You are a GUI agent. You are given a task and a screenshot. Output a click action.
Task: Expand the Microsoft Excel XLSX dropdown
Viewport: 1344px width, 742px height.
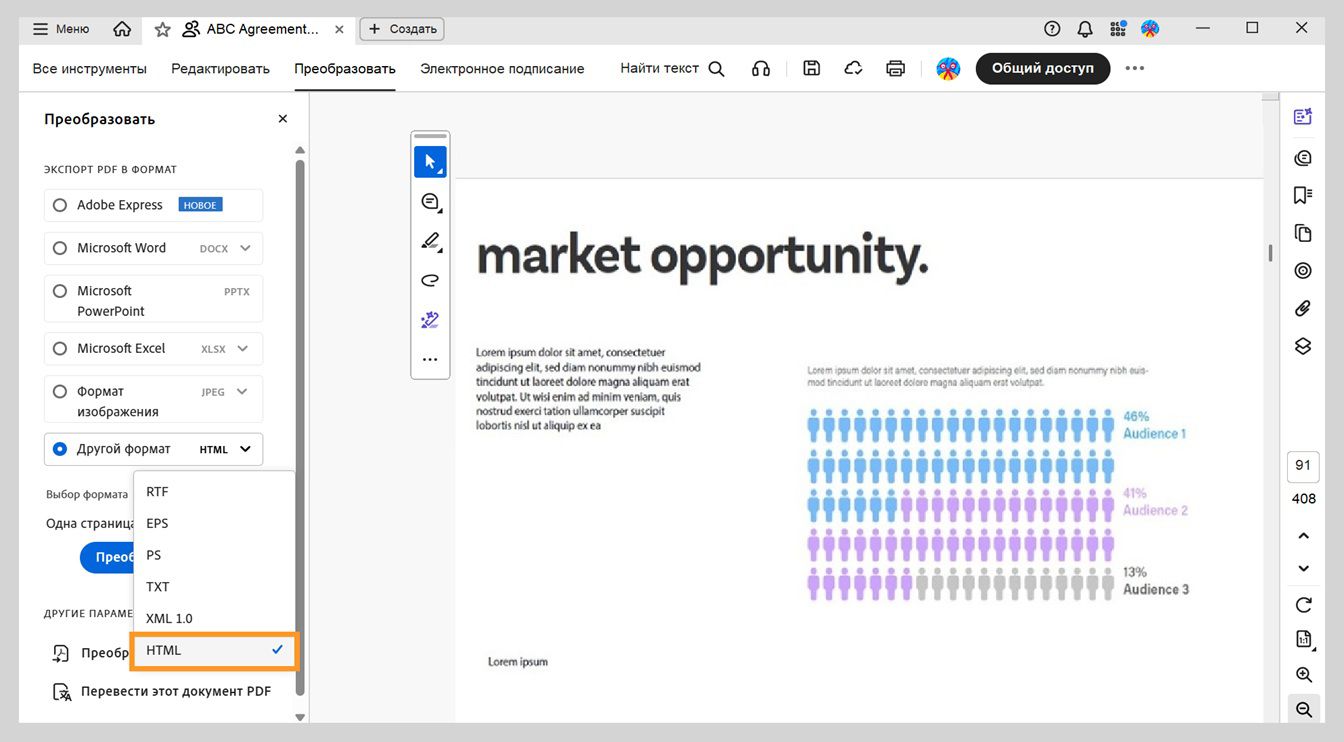coord(245,349)
